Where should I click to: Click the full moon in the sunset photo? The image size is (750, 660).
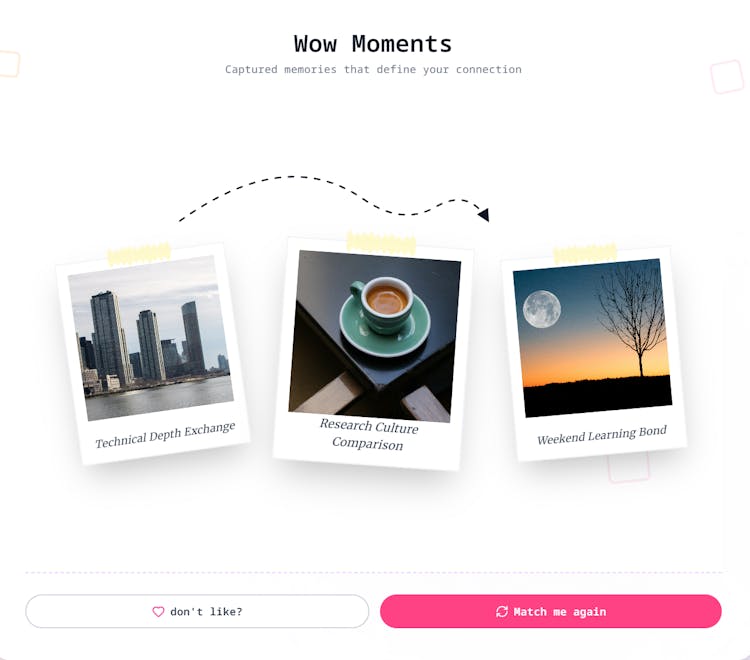tap(542, 309)
